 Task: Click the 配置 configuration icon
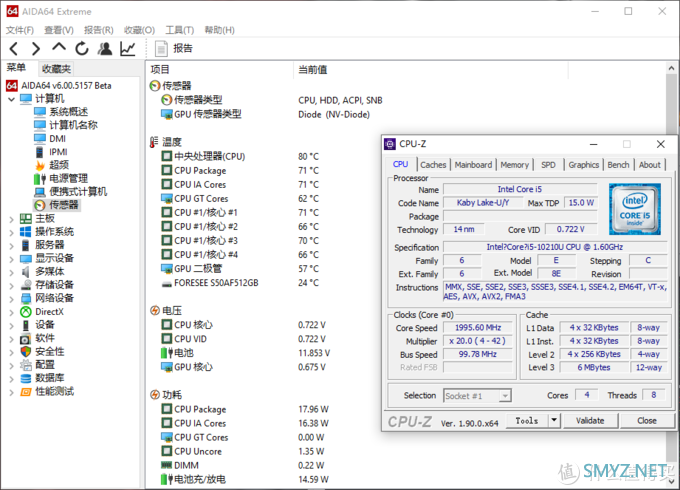tap(26, 365)
